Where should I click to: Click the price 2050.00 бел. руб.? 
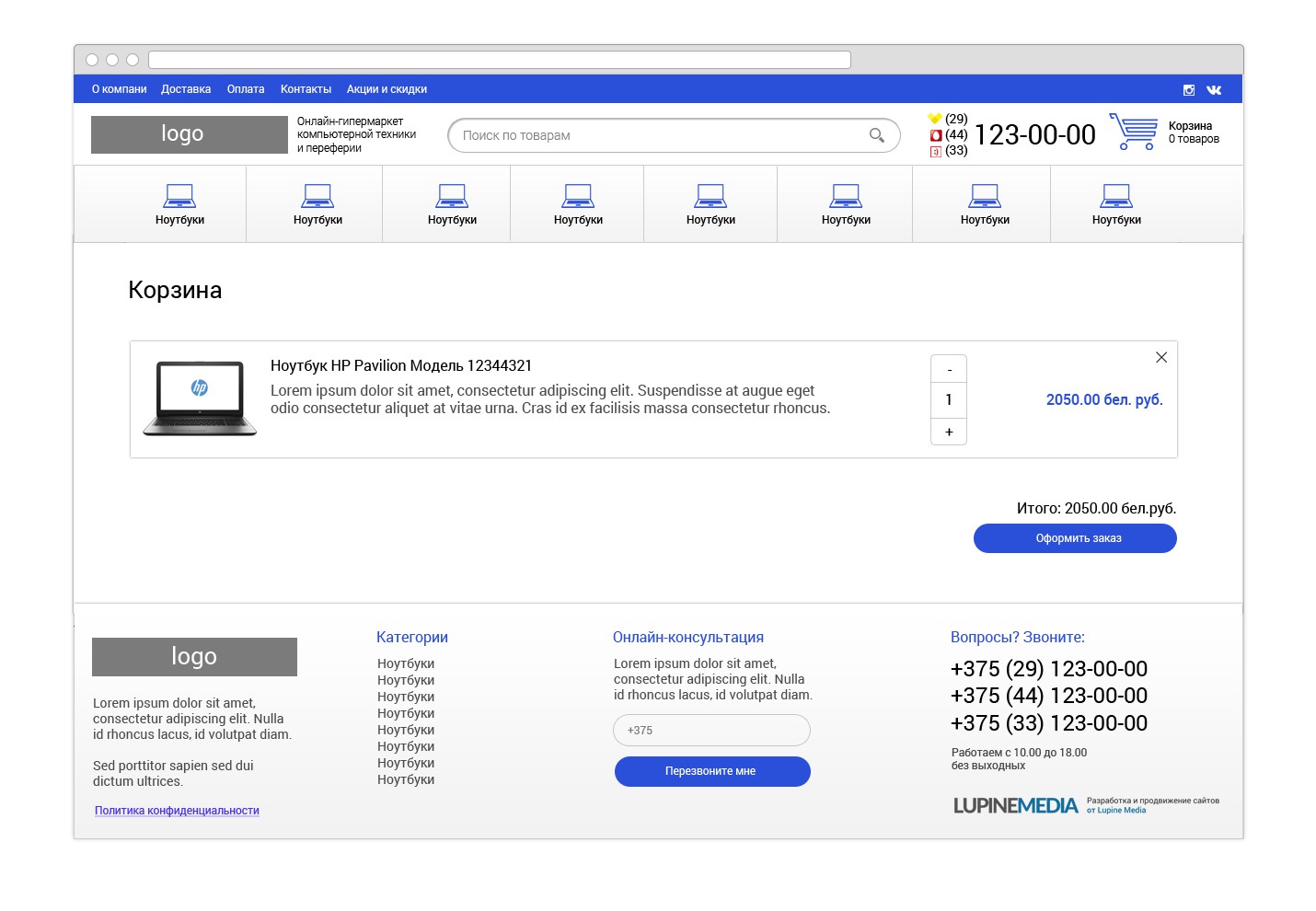(x=1104, y=399)
